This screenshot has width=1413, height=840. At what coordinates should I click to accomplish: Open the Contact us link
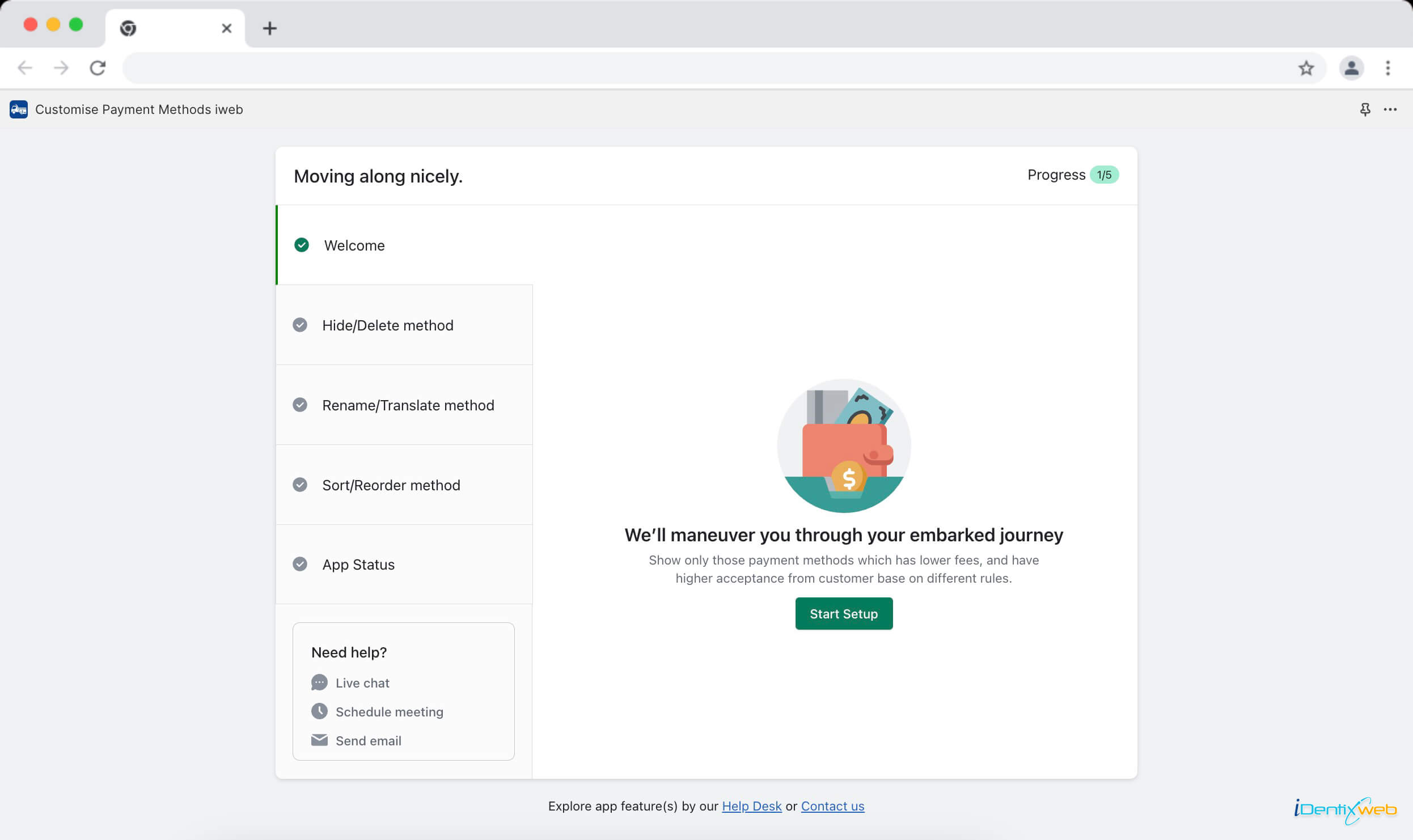coord(832,806)
